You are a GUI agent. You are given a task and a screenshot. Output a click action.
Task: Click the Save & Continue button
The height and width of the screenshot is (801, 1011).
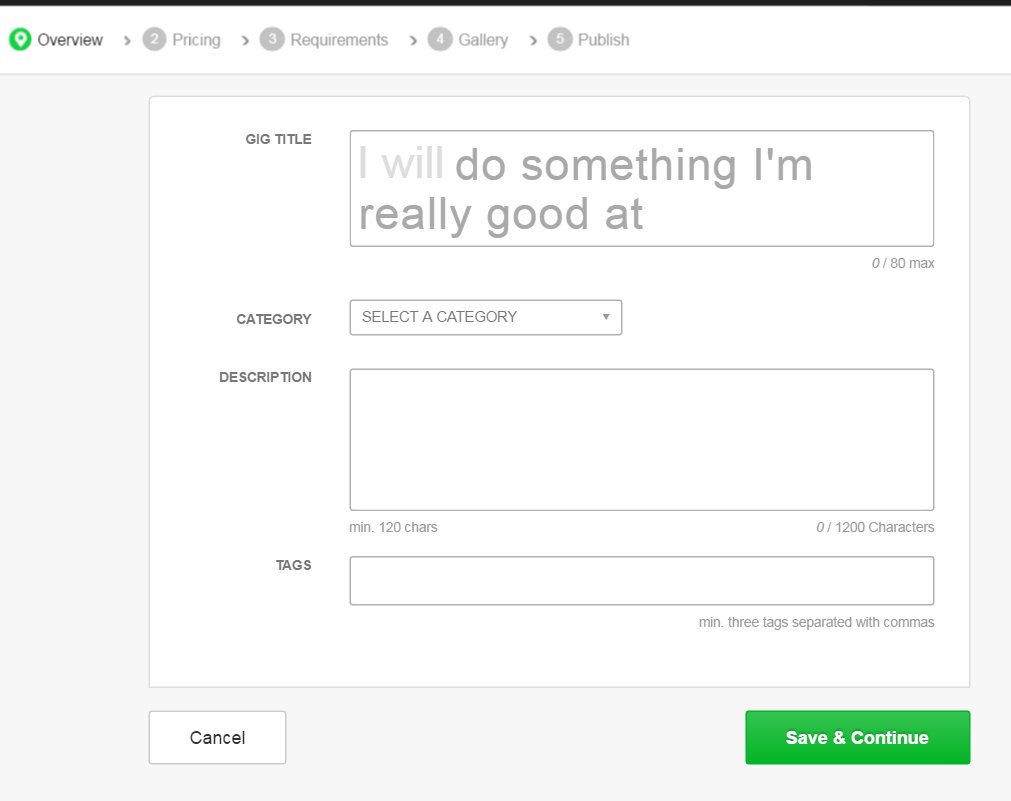click(857, 737)
